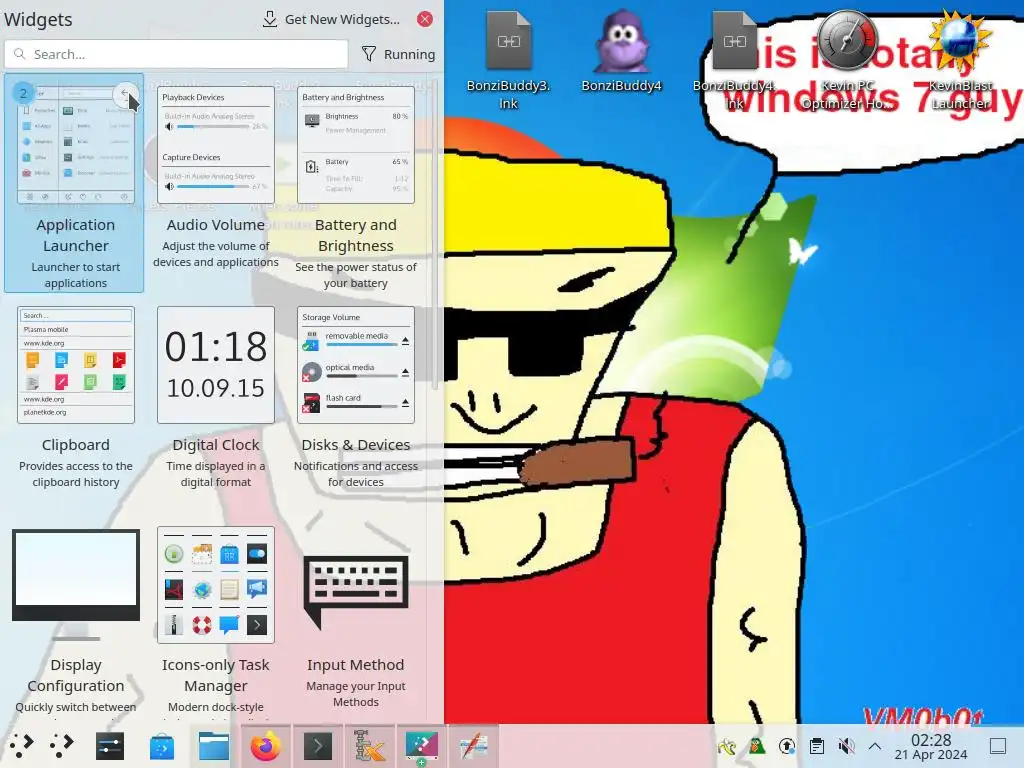The height and width of the screenshot is (768, 1024).
Task: Open the clipboard tray icon
Action: (817, 746)
